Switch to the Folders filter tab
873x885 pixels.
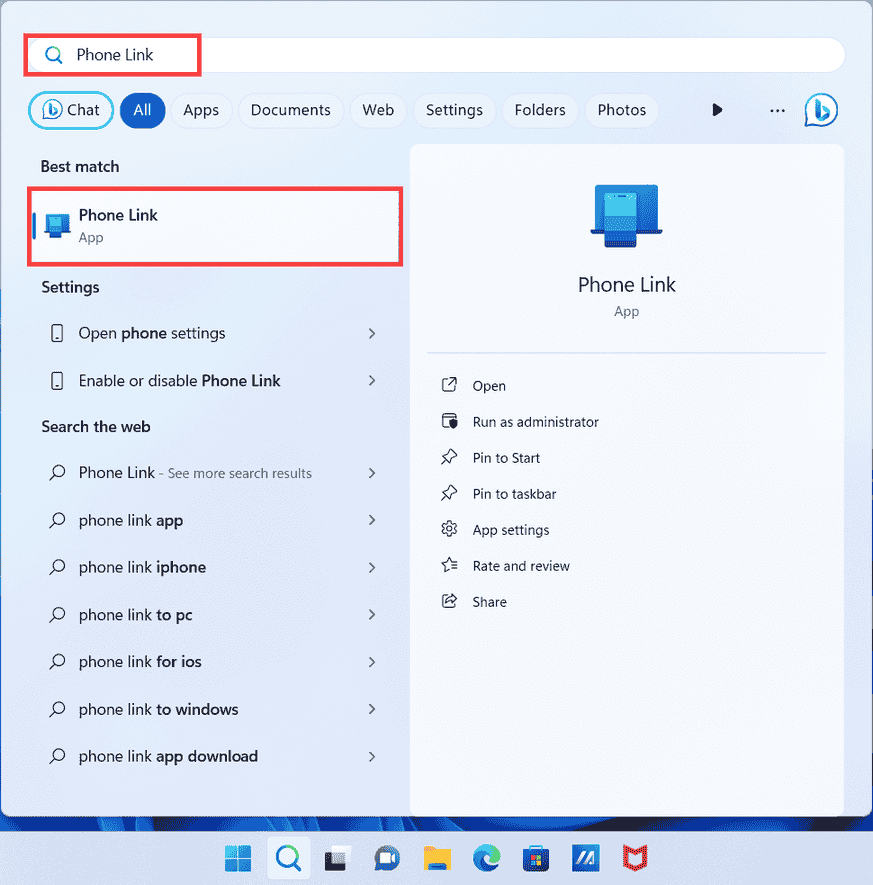click(540, 110)
